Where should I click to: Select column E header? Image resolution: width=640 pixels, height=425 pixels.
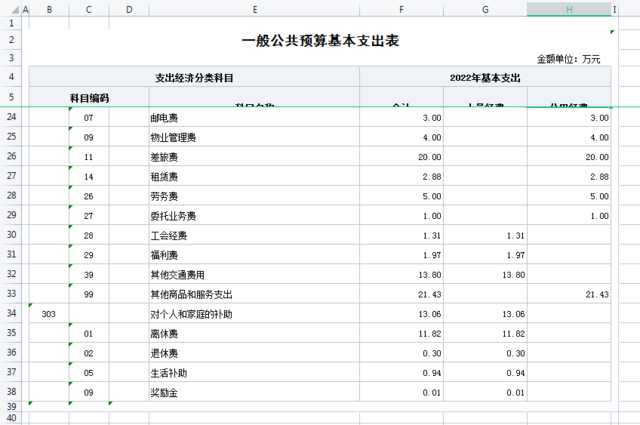tap(254, 9)
